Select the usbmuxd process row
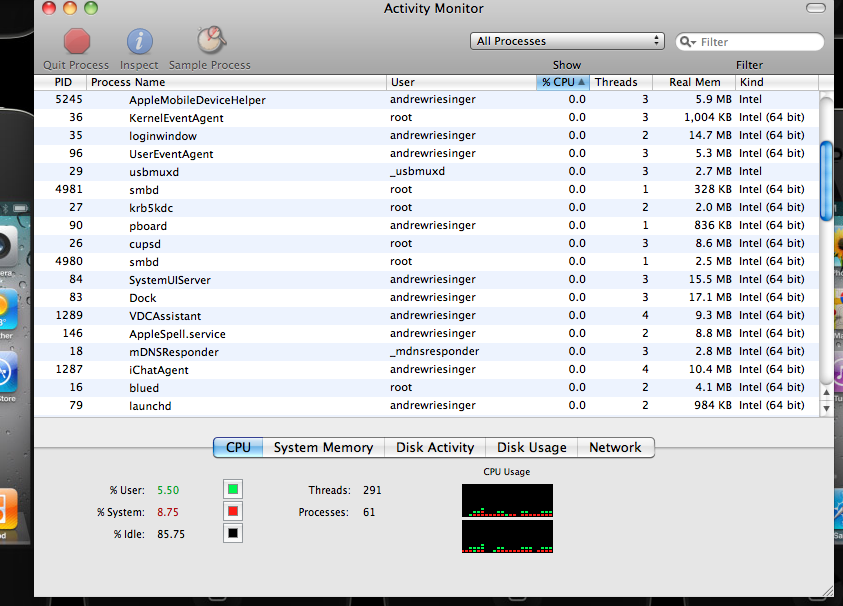 coord(426,172)
